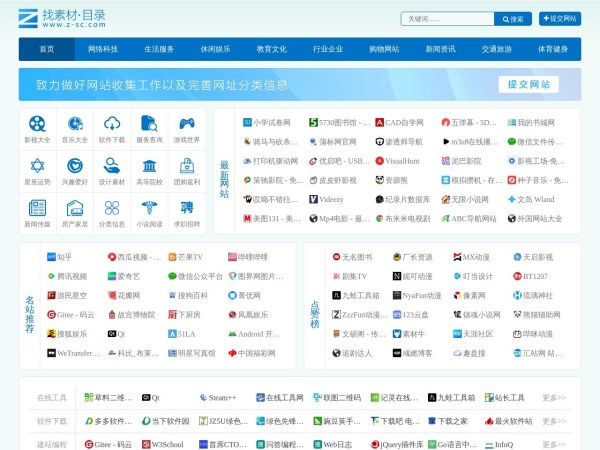Open the 教育文化 navigation tab
This screenshot has width=600, height=450.
click(272, 49)
